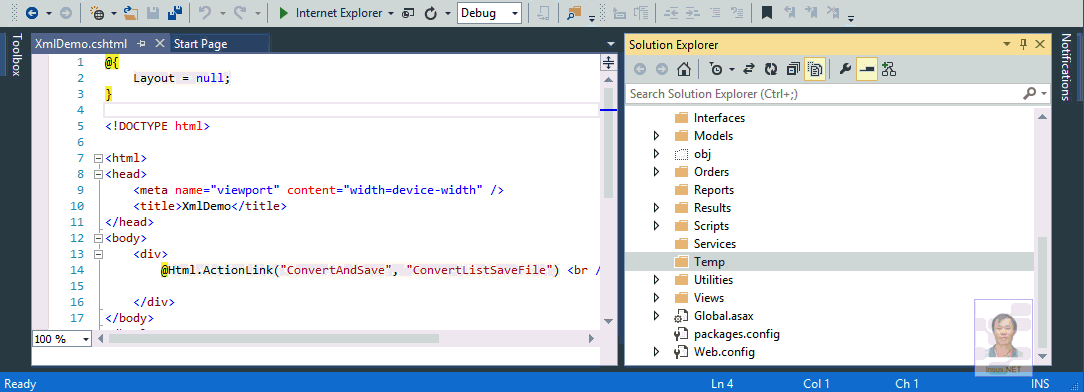
Task: Expand the Scripts folder
Action: click(x=657, y=225)
